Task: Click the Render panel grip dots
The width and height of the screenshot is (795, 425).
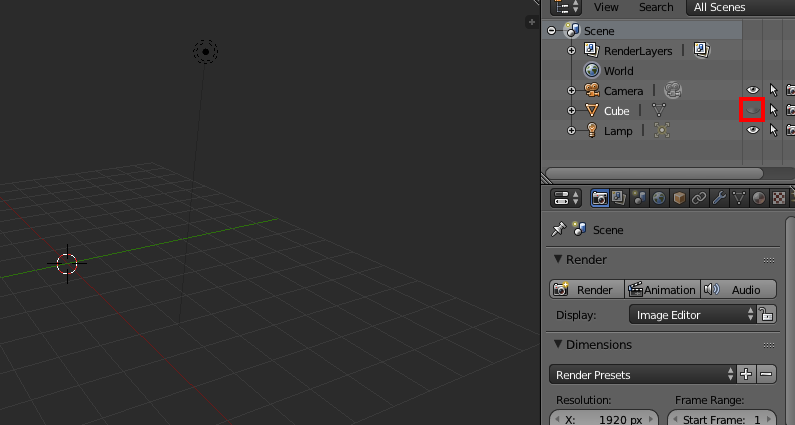Action: tap(769, 260)
